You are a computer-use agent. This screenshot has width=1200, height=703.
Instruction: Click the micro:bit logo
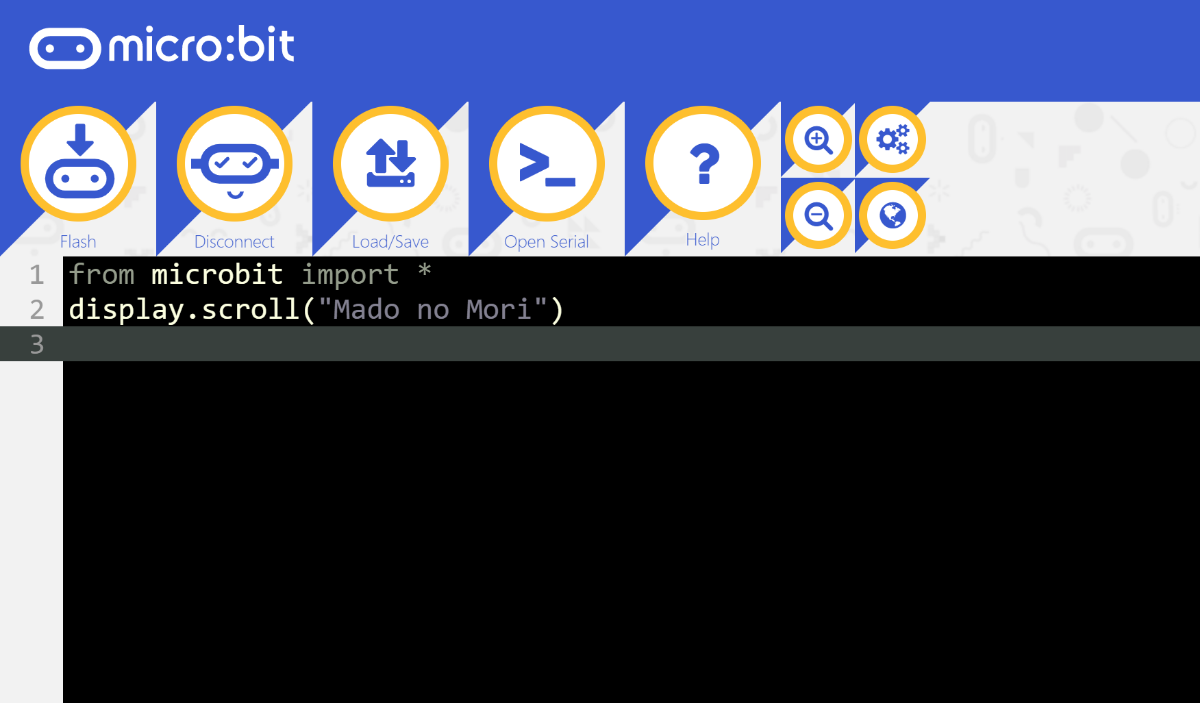coord(162,47)
